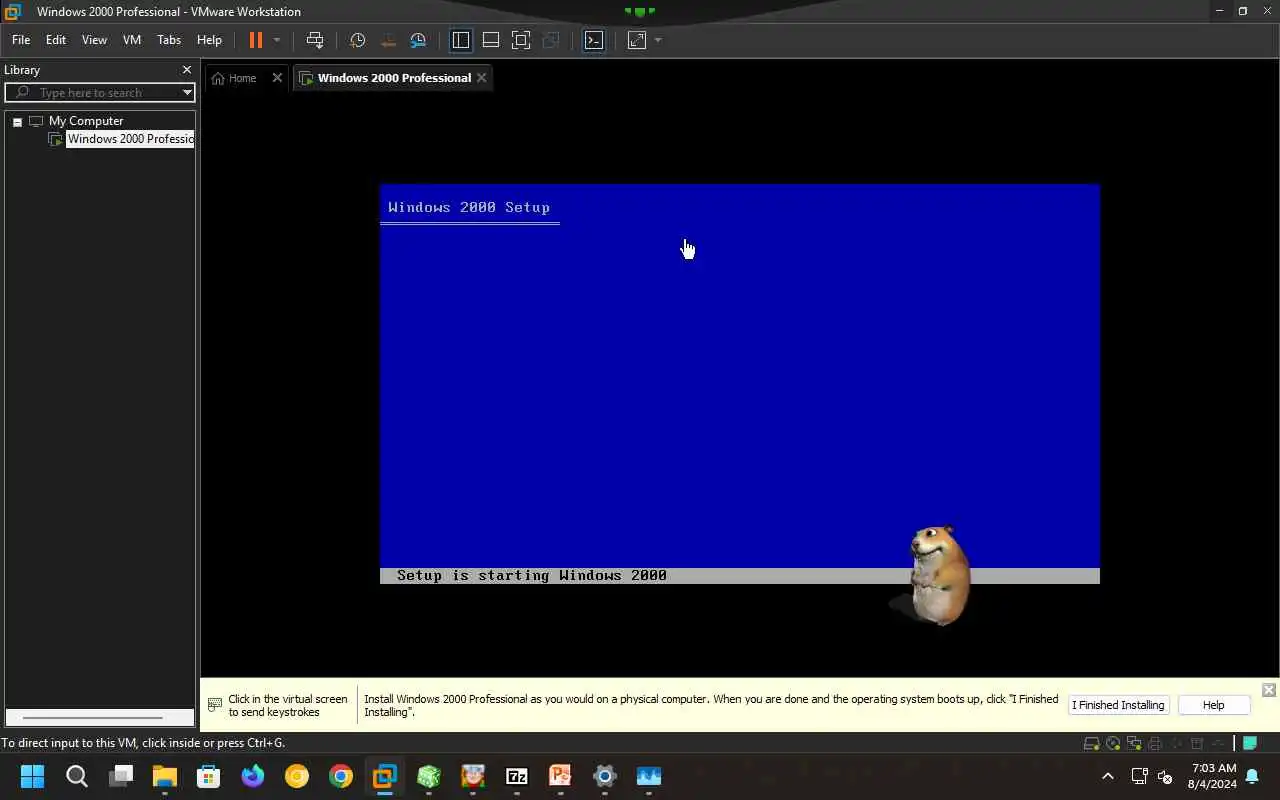The image size is (1280, 800).
Task: Open Google Chrome from the taskbar
Action: point(341,776)
